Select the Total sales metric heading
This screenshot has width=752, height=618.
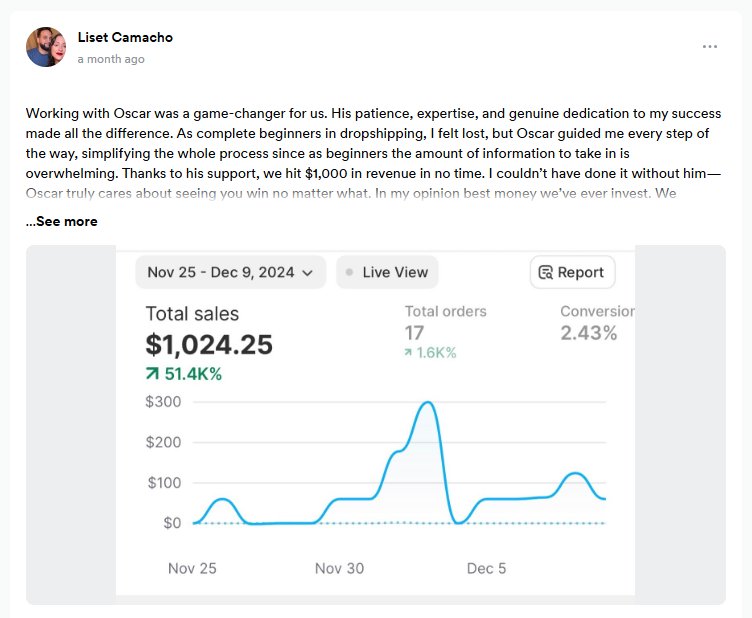pyautogui.click(x=192, y=314)
